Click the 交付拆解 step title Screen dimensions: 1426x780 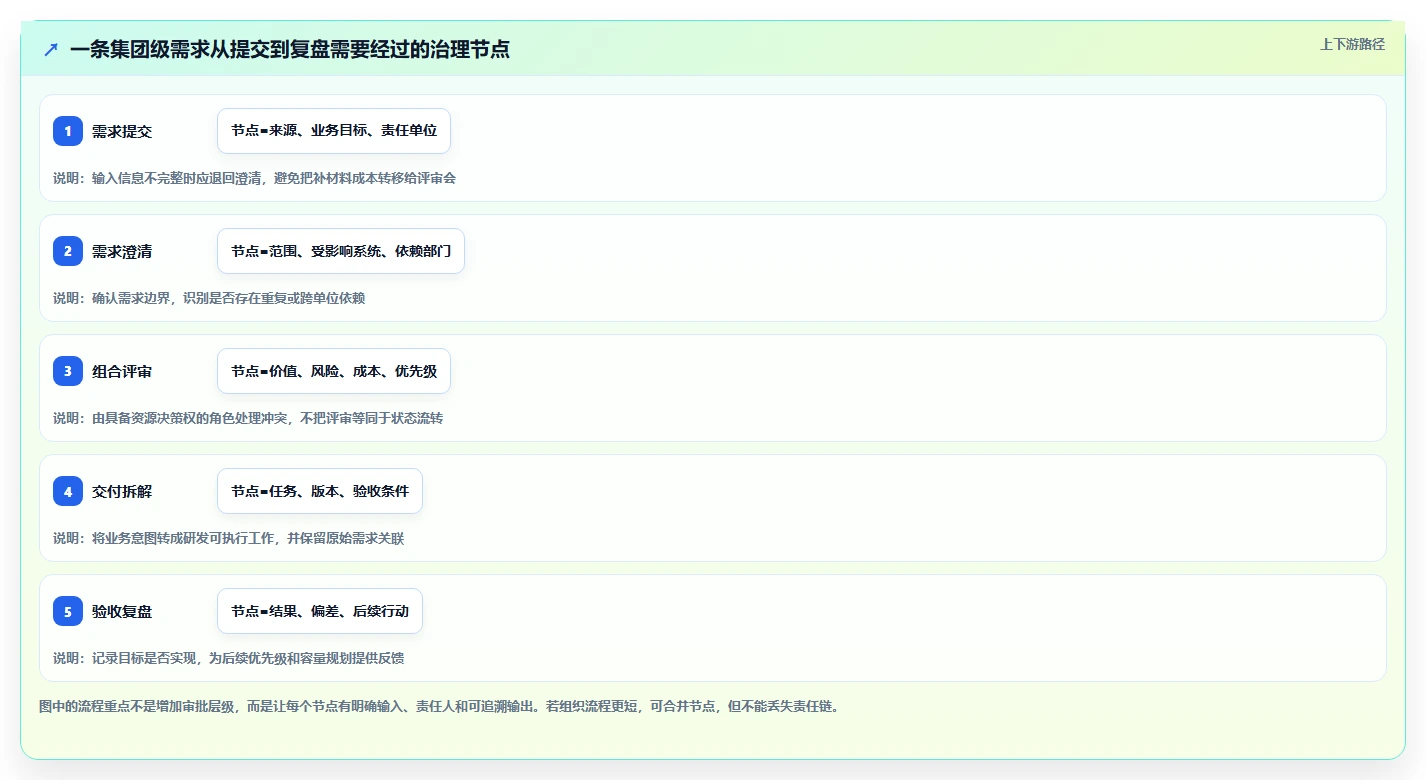122,491
